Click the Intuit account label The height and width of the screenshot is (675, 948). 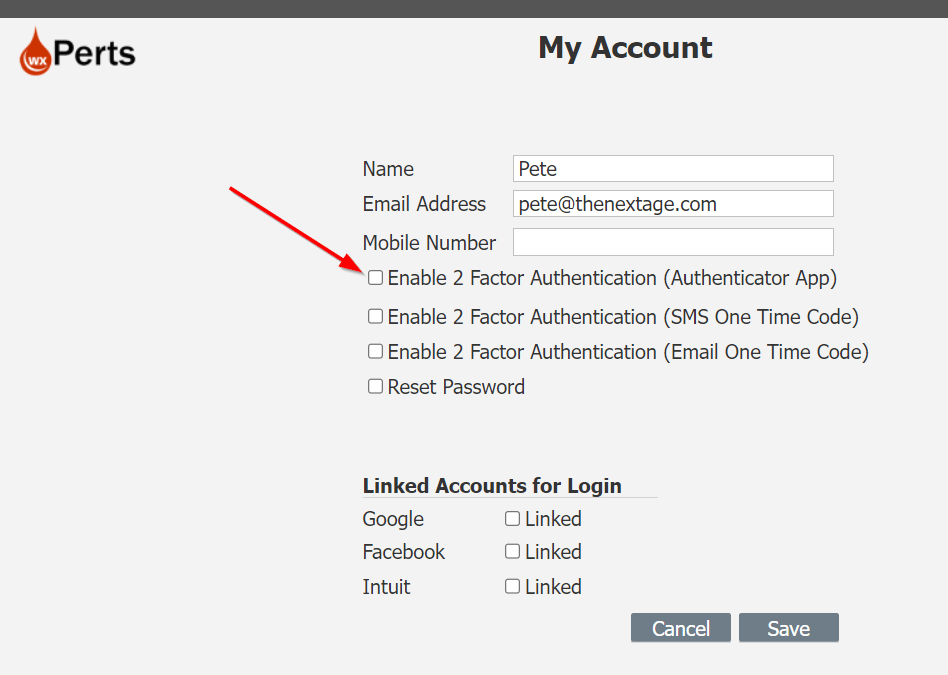(386, 587)
